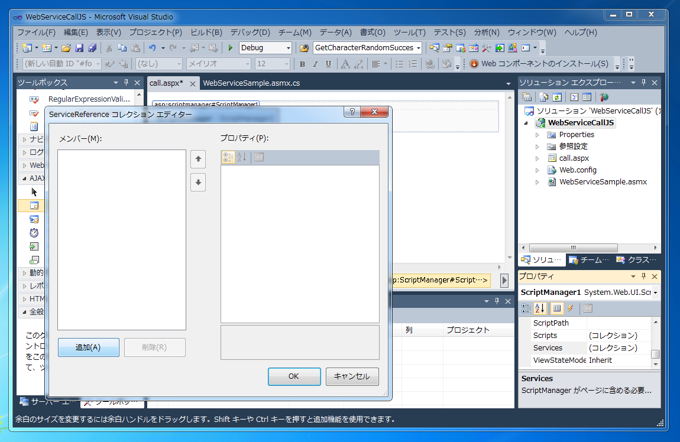Open the ScriptManager1 object selector dropdown
Image resolution: width=680 pixels, height=442 pixels.
(x=655, y=292)
